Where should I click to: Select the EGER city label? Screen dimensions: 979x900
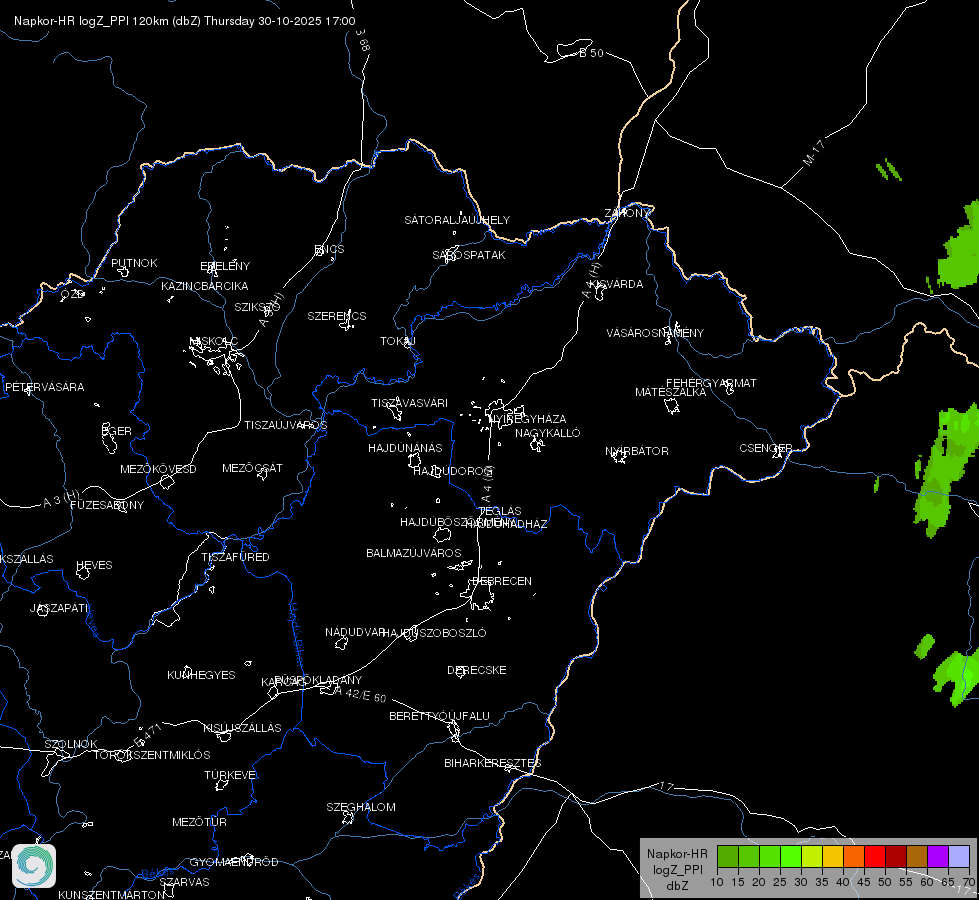coord(117,431)
